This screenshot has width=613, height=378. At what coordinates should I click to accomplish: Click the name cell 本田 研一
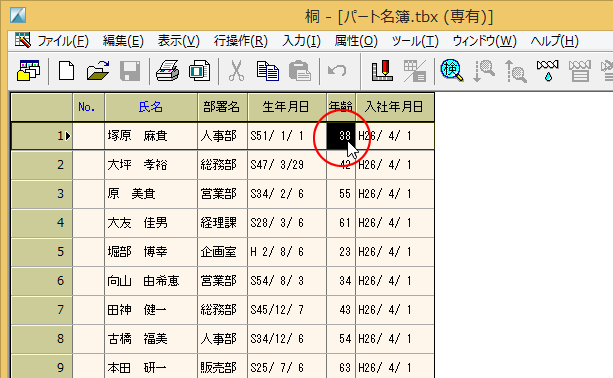pos(151,367)
